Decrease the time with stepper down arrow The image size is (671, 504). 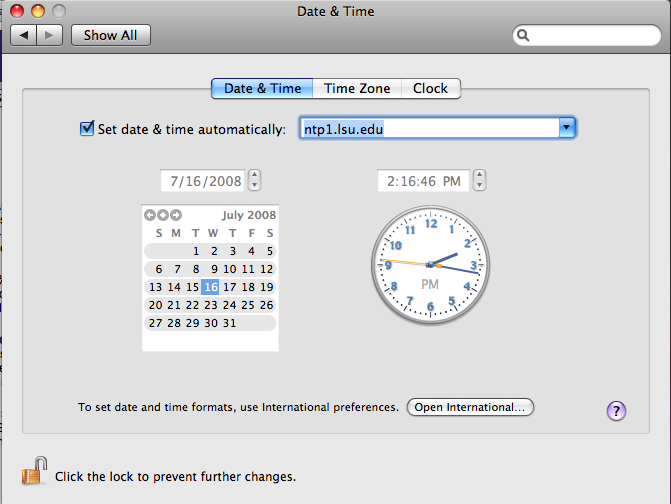click(479, 186)
